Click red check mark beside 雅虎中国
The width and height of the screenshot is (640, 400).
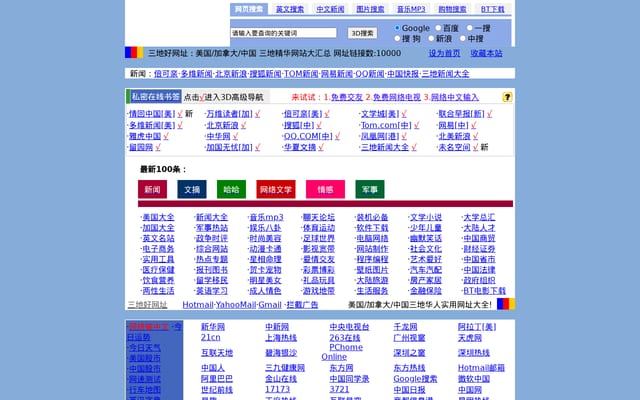pos(166,136)
